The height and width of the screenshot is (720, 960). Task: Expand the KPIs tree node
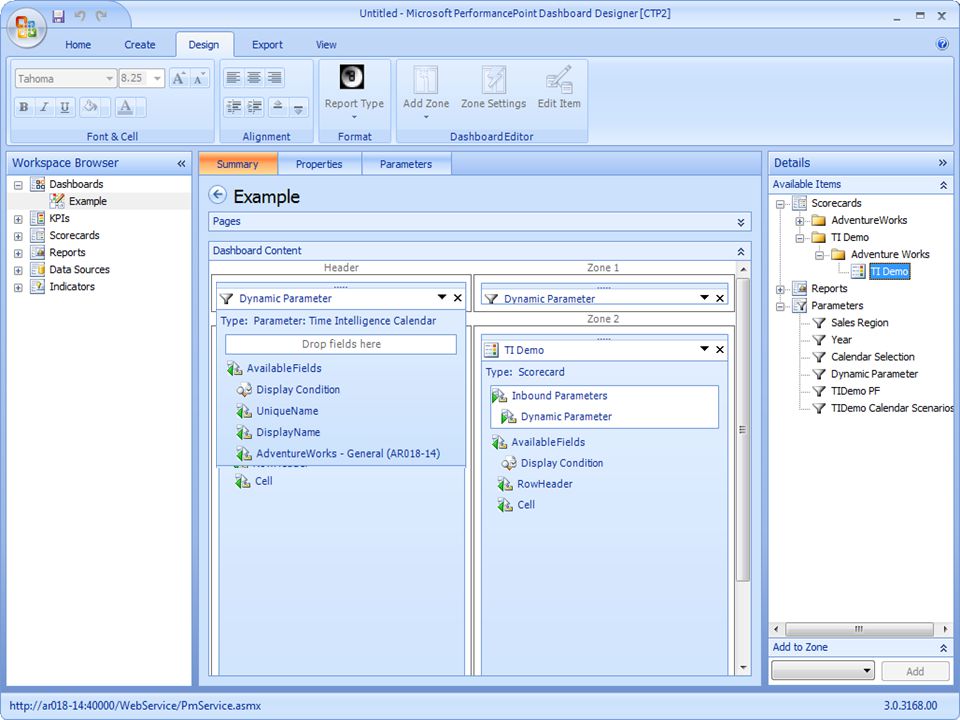18,219
